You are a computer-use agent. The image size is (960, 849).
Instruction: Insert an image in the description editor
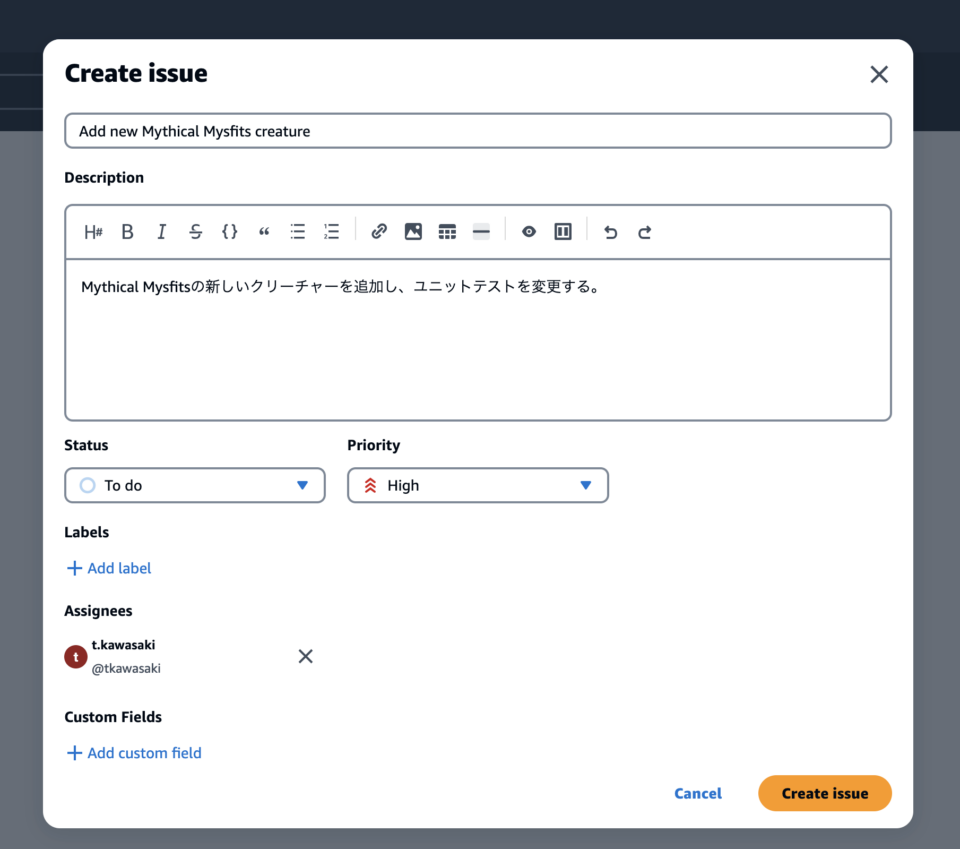[x=413, y=231]
